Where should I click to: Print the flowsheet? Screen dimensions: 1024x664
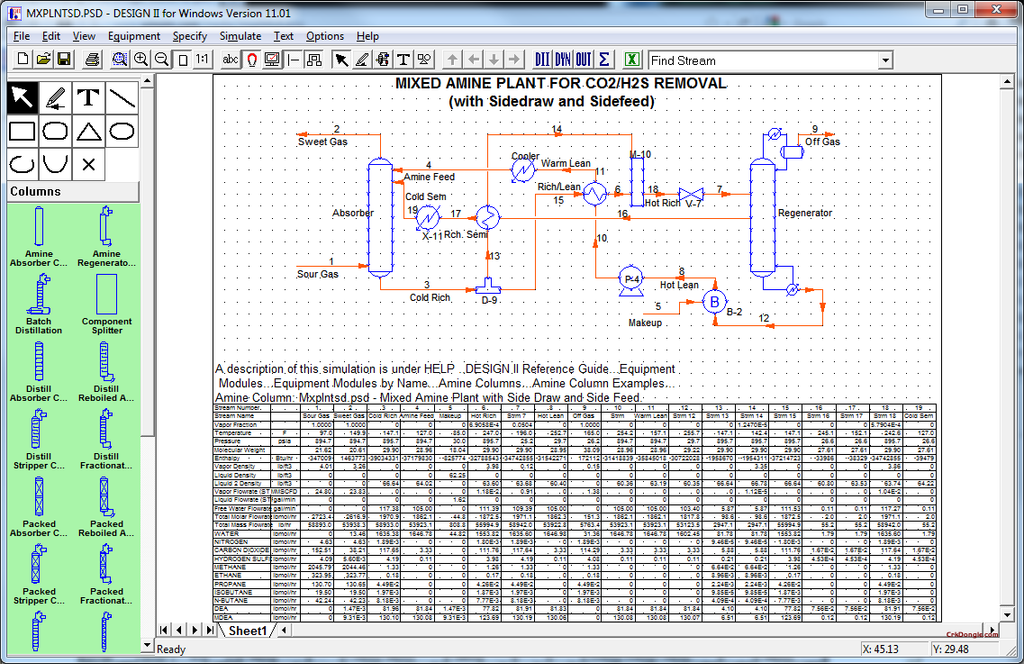point(92,59)
